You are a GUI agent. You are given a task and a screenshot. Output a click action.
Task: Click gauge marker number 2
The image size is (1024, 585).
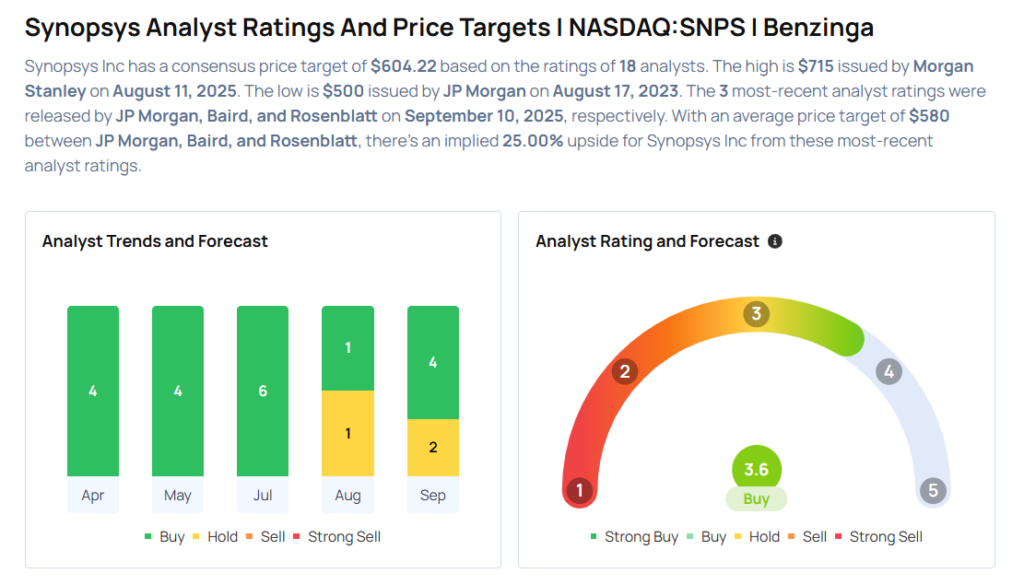625,372
